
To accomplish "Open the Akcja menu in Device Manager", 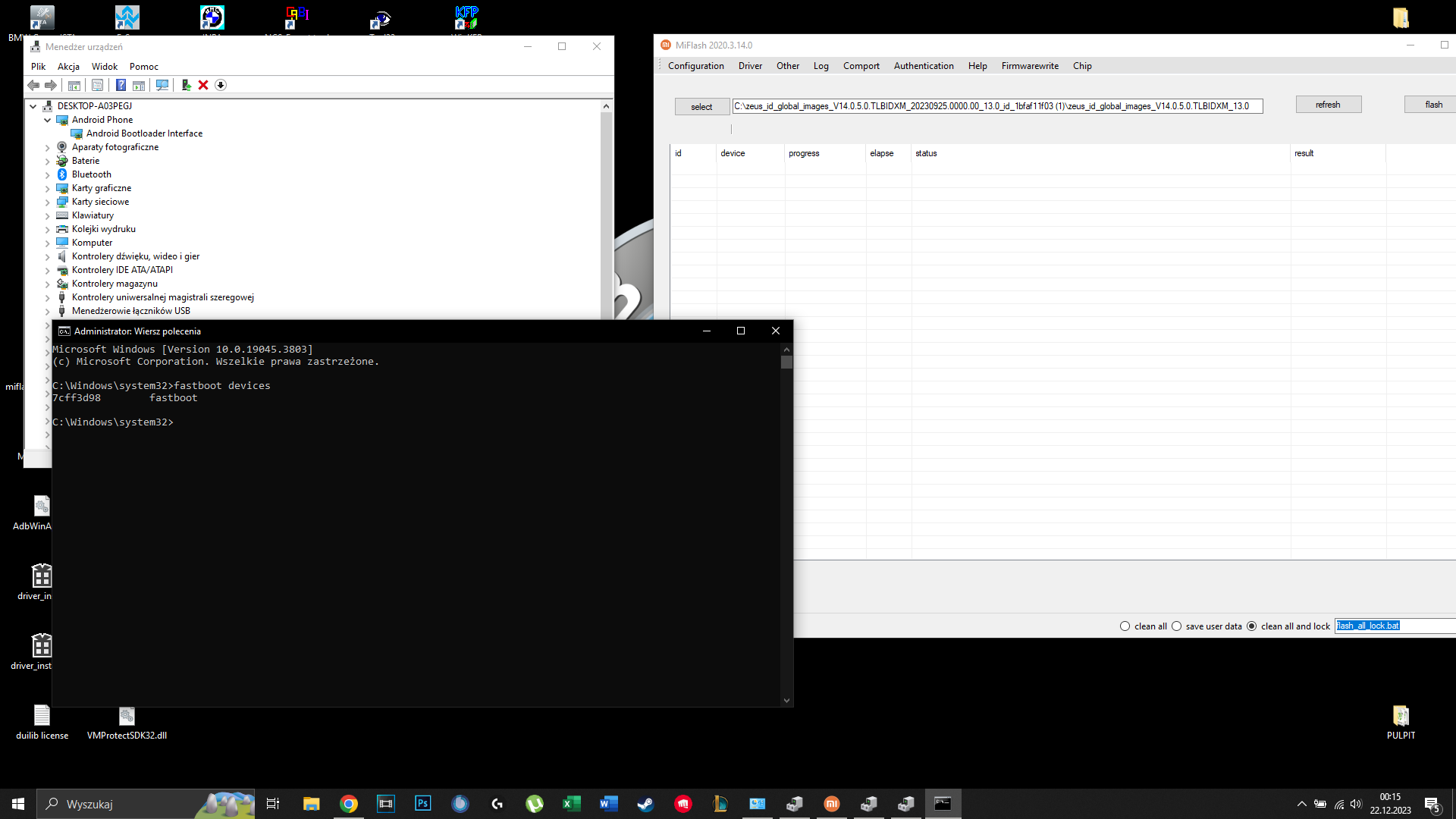I will click(68, 67).
